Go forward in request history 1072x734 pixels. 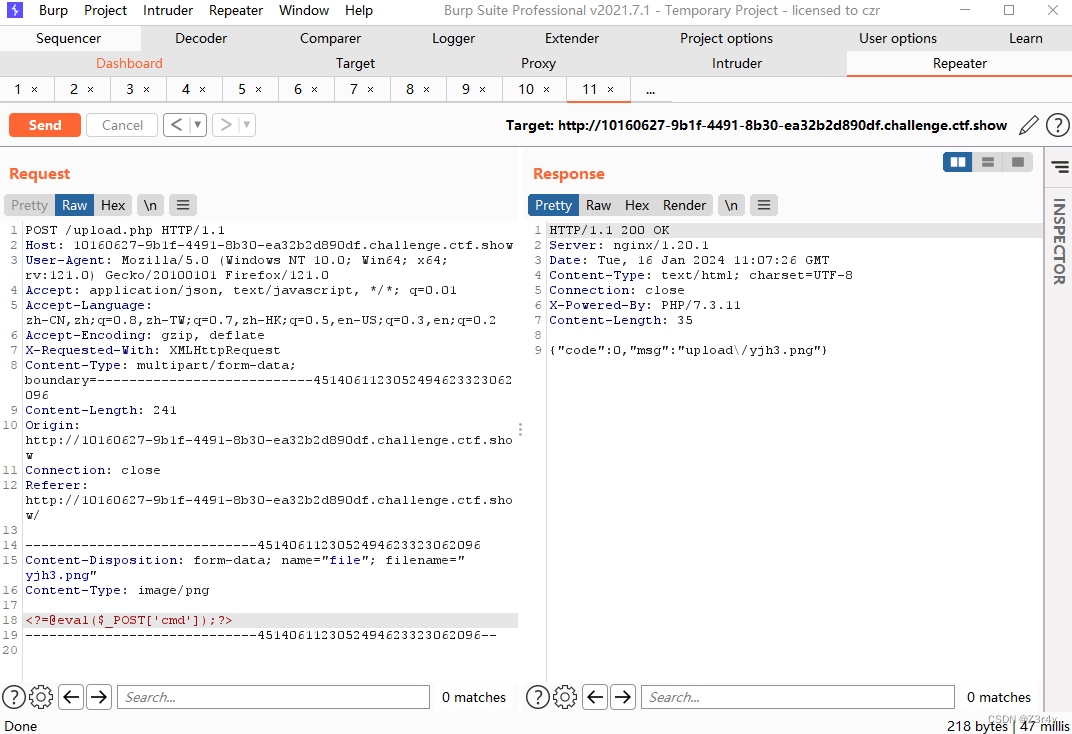click(225, 125)
